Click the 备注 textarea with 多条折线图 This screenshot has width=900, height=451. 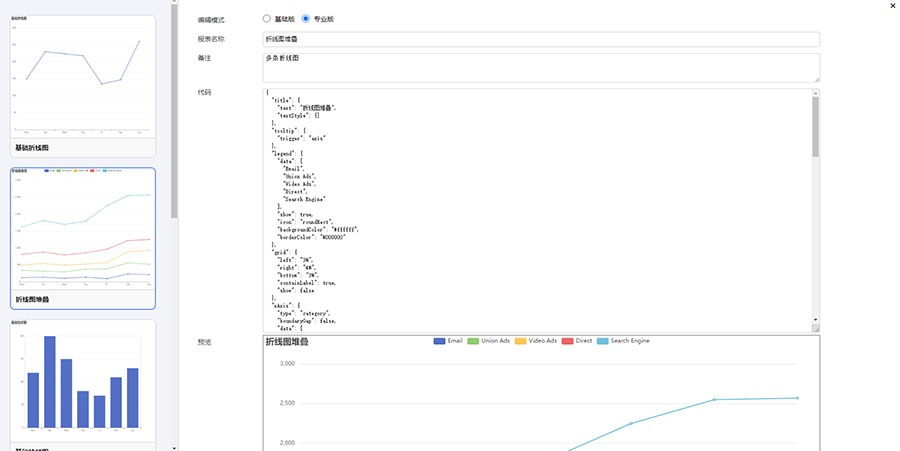click(x=541, y=68)
